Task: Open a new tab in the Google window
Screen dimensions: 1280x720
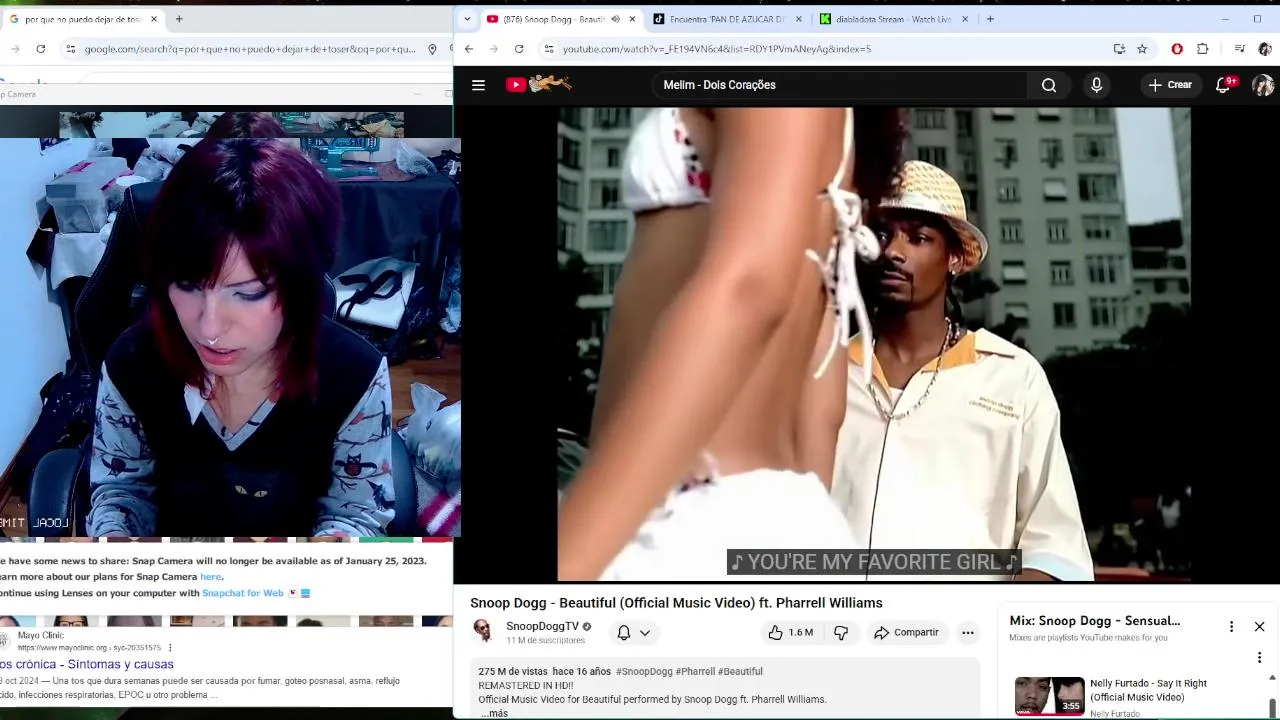Action: point(179,19)
